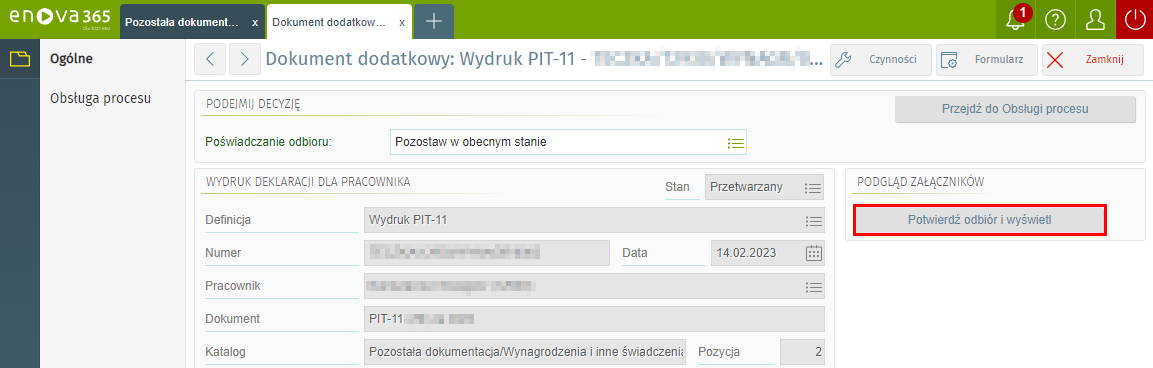Expand the Poświadczanie odbioru dropdown list

[x=736, y=142]
